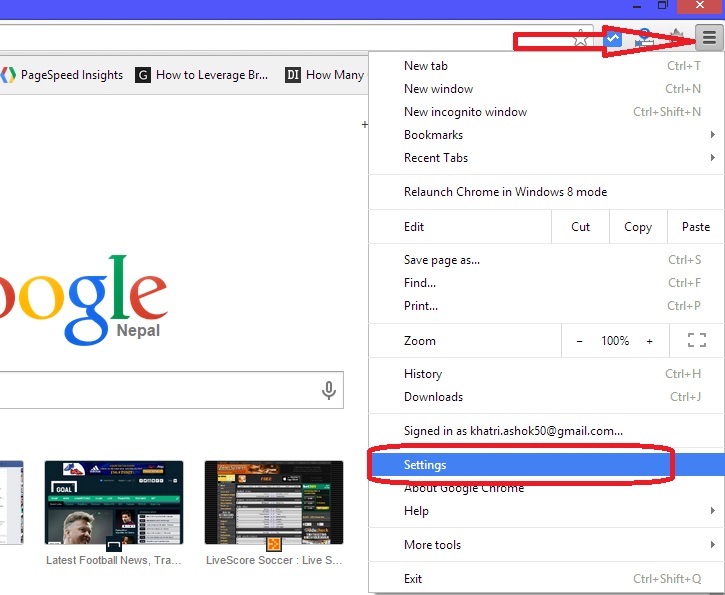The height and width of the screenshot is (595, 725).
Task: Click the bookmark star icon
Action: 581,39
